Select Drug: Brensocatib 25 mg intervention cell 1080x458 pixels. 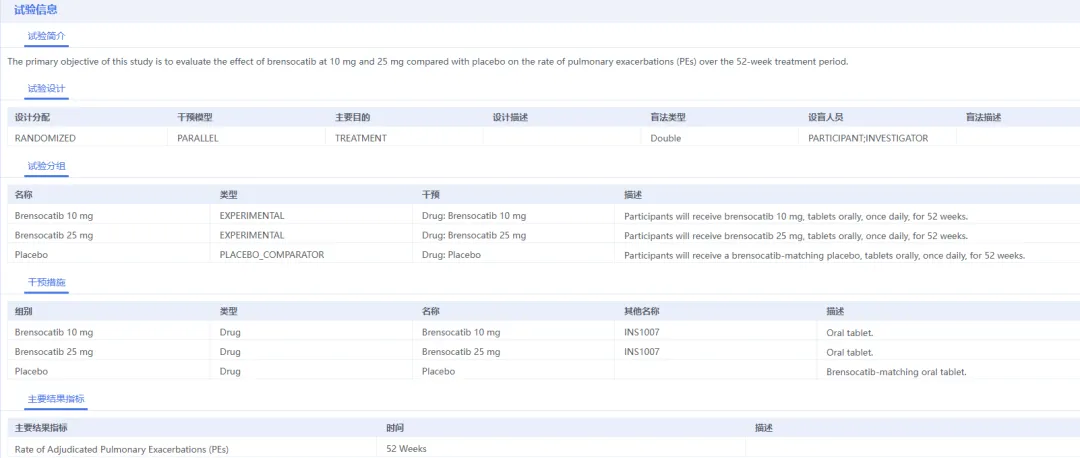(473, 235)
